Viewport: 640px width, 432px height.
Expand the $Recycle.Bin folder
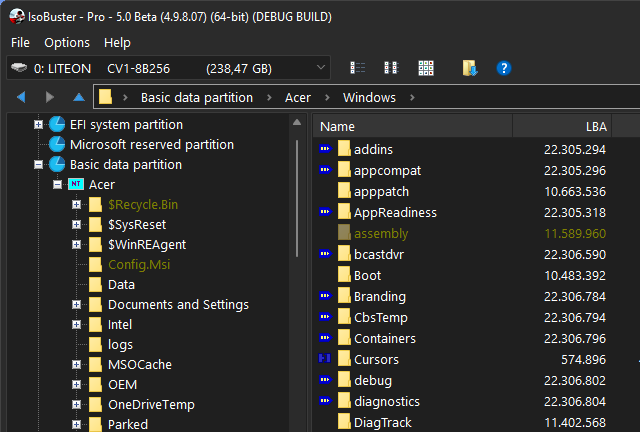click(76, 204)
